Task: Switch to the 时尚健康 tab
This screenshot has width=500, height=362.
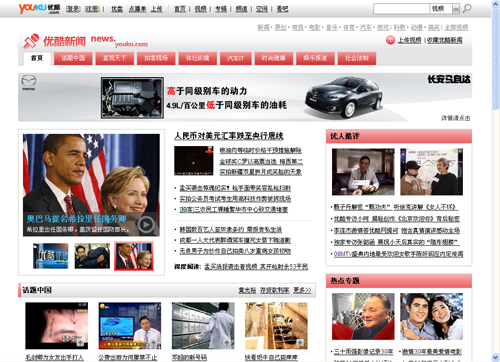Action: [273, 58]
